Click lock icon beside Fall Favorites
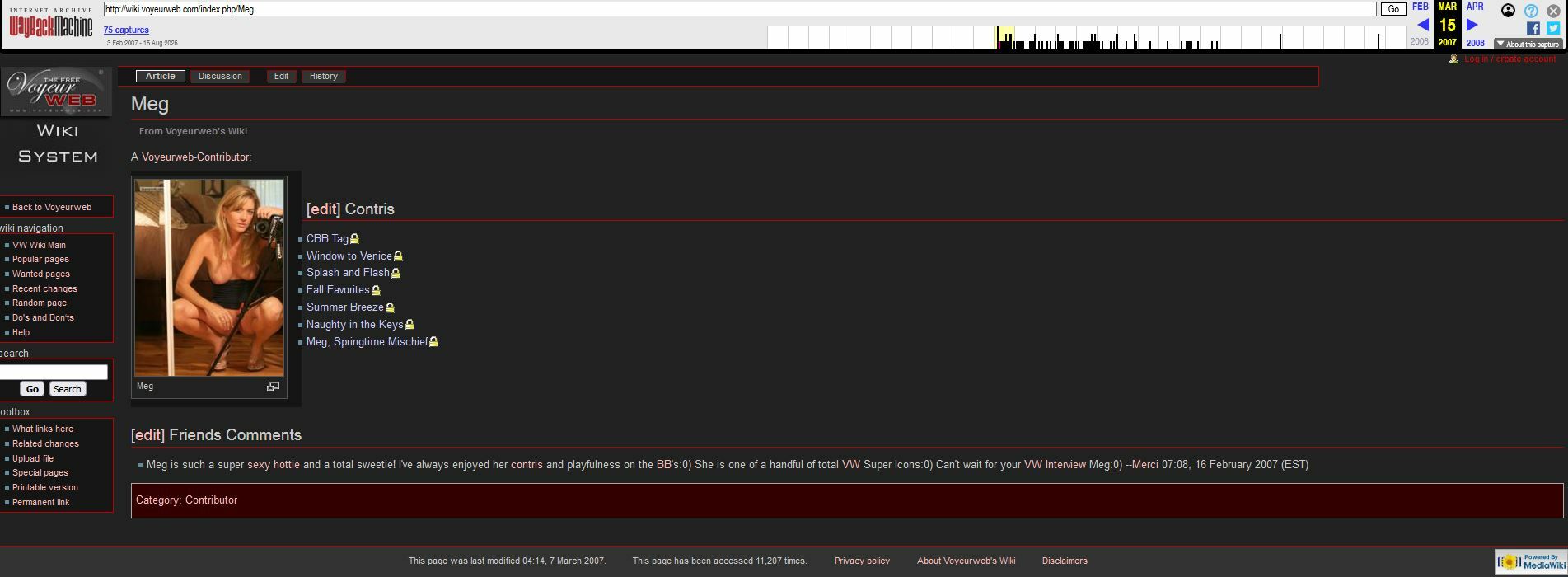This screenshot has height=577, width=1568. [376, 290]
